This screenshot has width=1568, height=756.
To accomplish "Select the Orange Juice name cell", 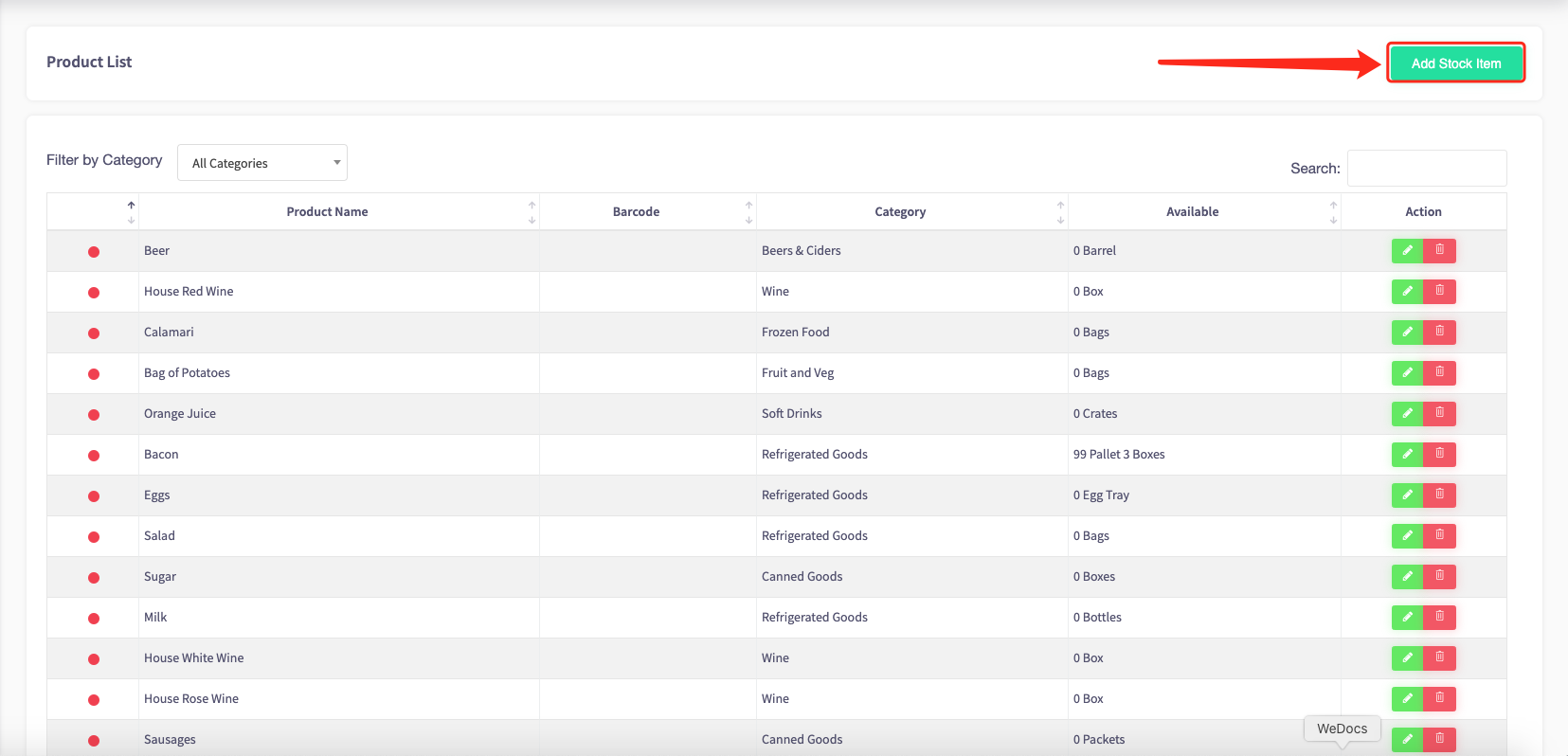I will pos(339,414).
